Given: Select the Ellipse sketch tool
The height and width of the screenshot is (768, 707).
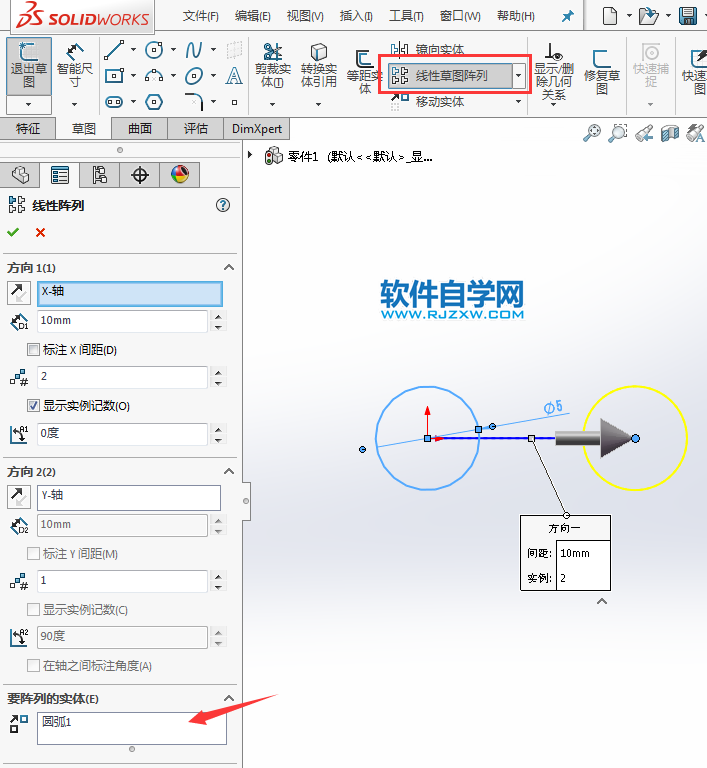Looking at the screenshot, I should coord(194,76).
